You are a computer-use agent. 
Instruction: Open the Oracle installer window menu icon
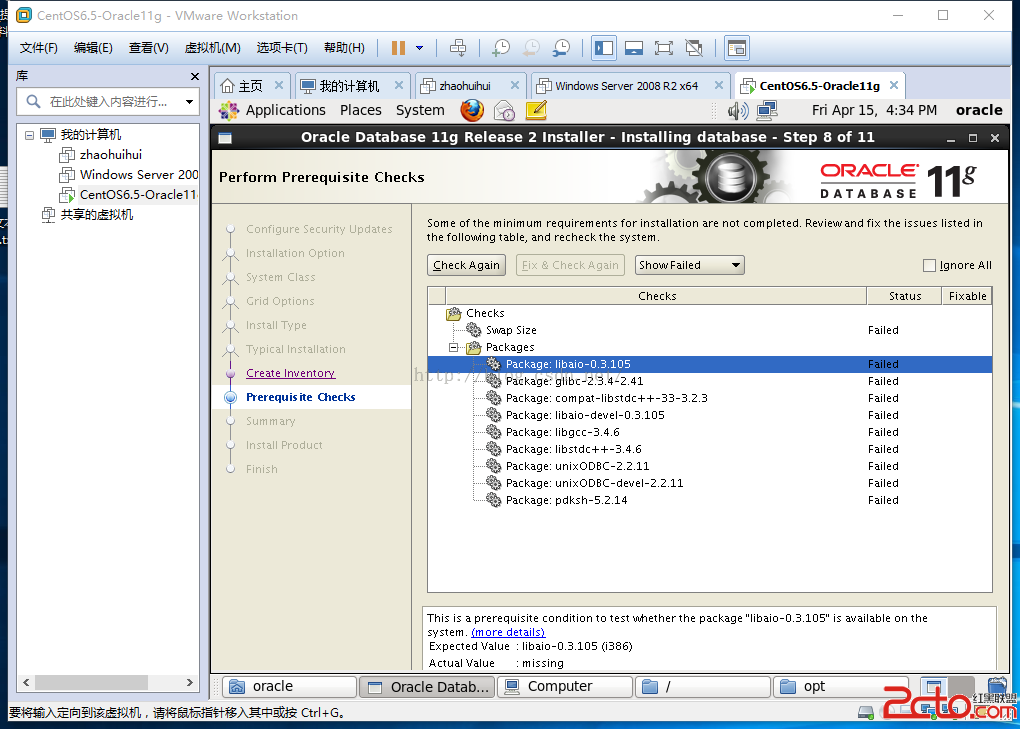pos(226,138)
